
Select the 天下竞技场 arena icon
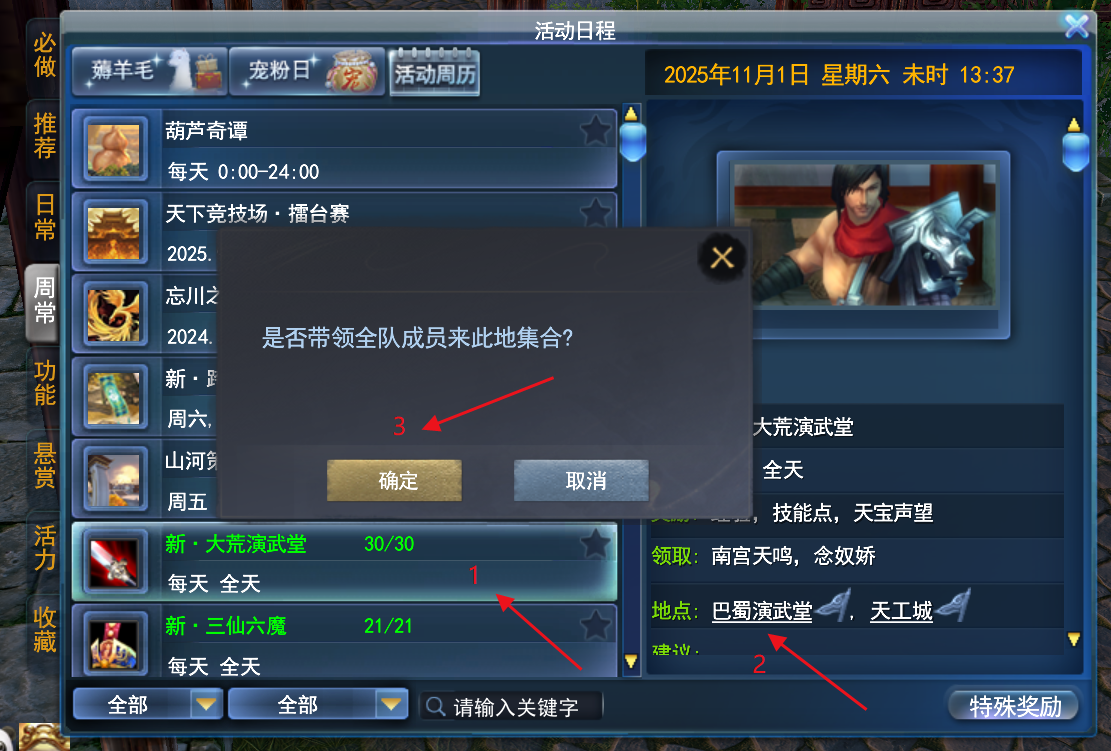coord(114,233)
